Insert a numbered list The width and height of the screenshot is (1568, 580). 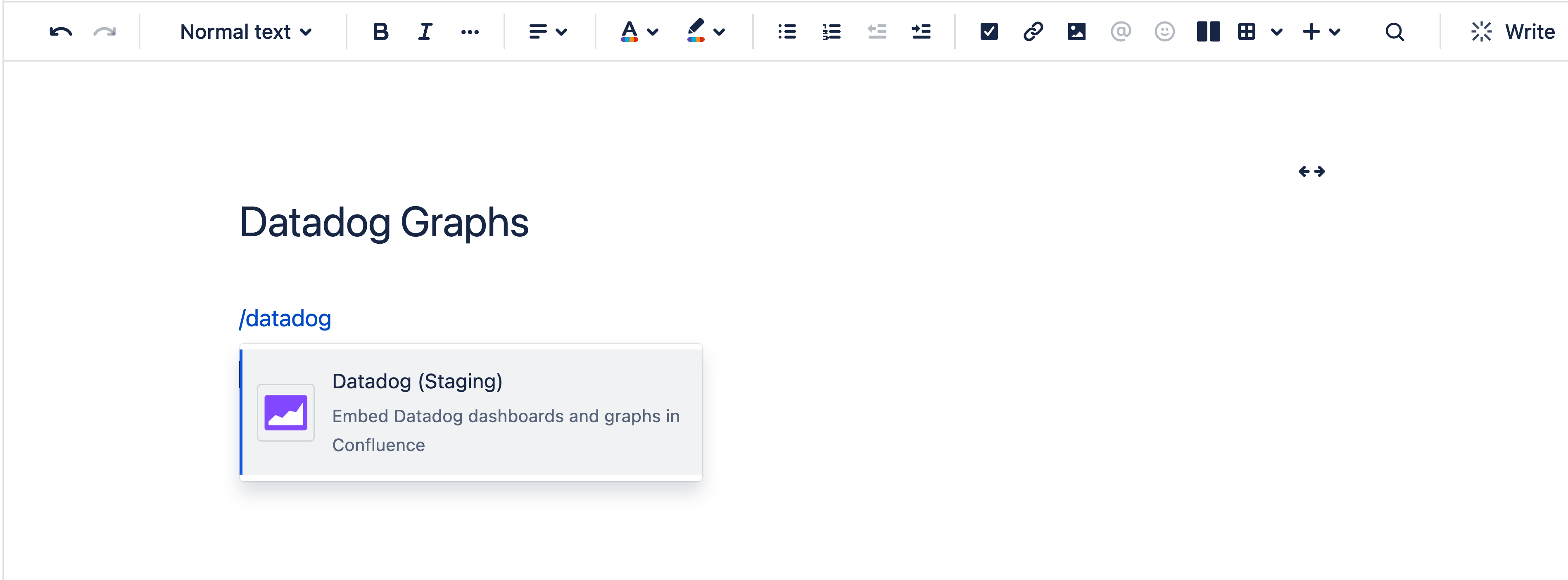point(832,32)
